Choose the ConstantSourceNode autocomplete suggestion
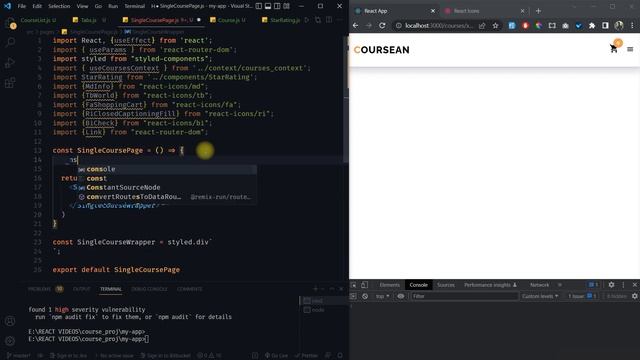This screenshot has width=640, height=360. click(x=167, y=187)
